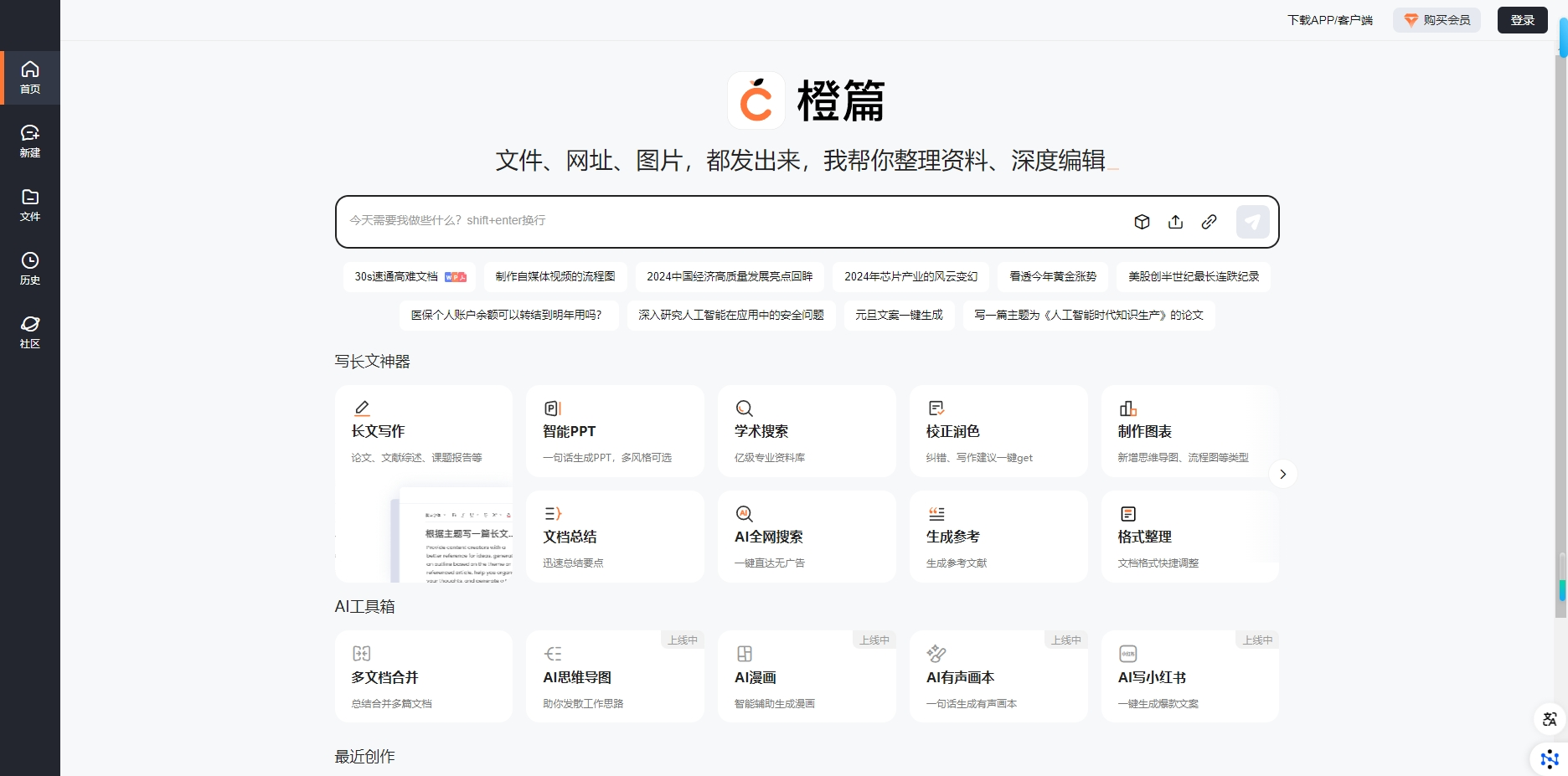Open the 智能PPT card title
This screenshot has height=776, width=1568.
pos(569,431)
